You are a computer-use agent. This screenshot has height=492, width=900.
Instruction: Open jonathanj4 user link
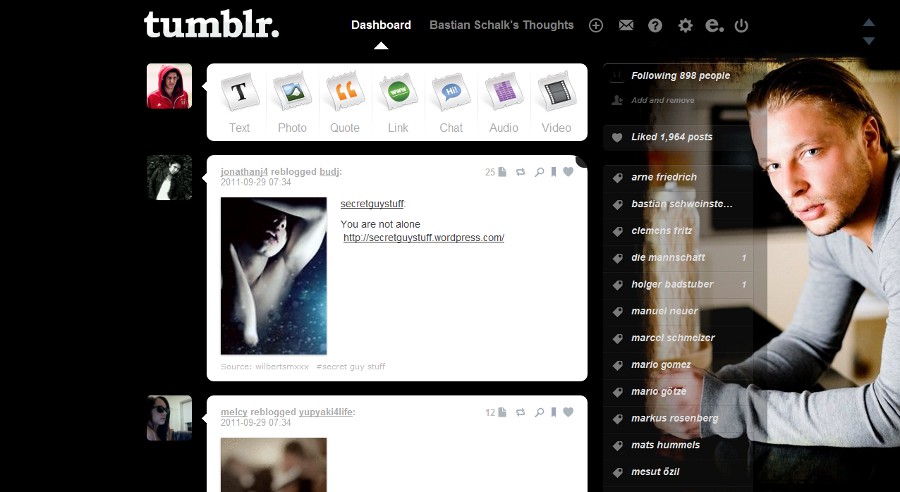coord(244,172)
